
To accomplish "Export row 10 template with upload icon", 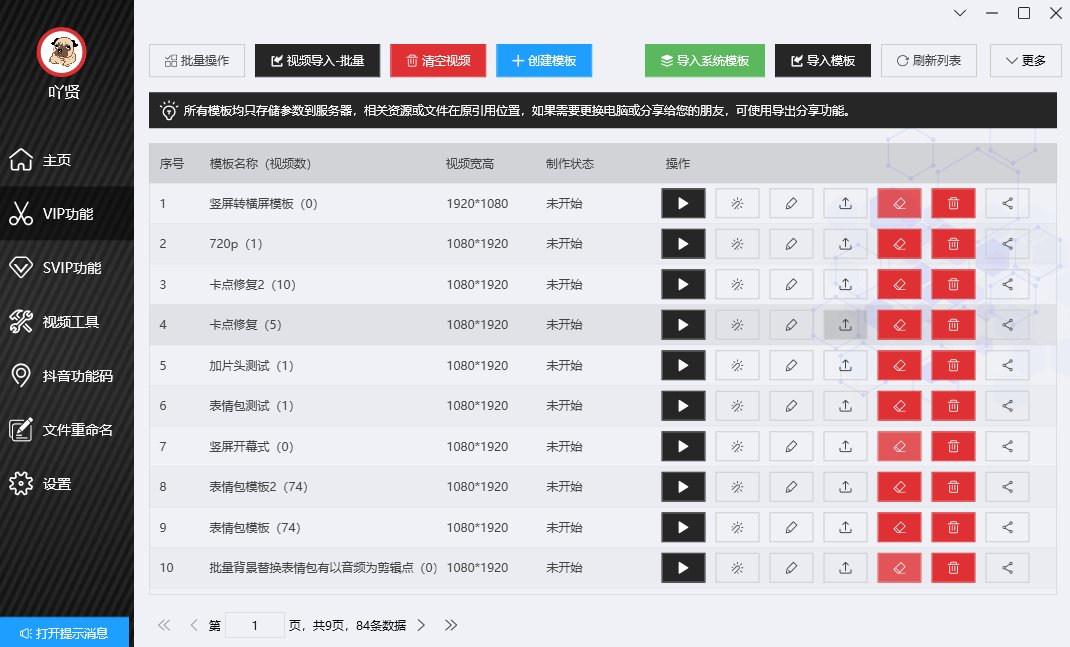I will click(x=845, y=568).
